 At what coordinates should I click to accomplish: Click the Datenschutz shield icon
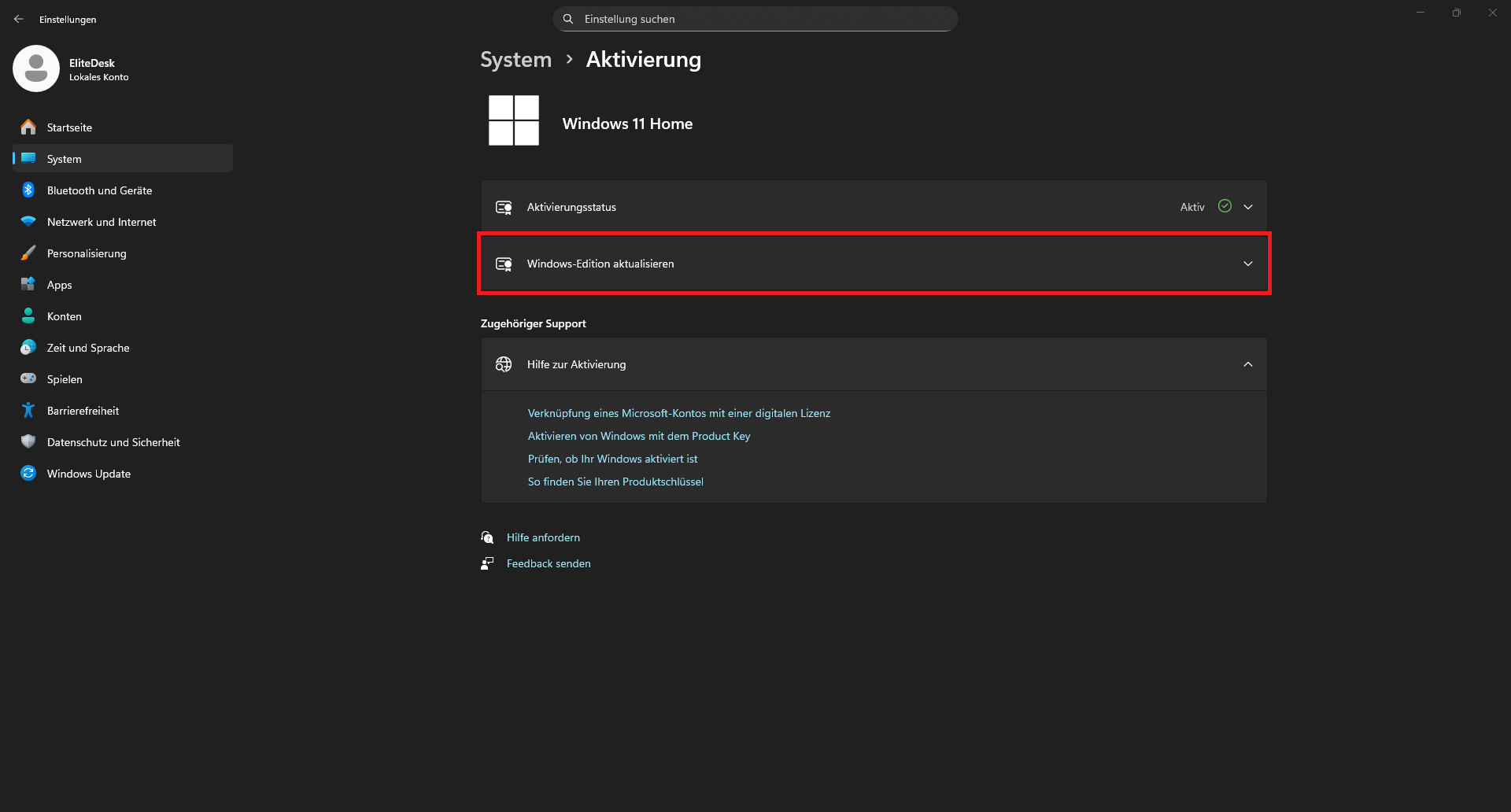tap(28, 441)
